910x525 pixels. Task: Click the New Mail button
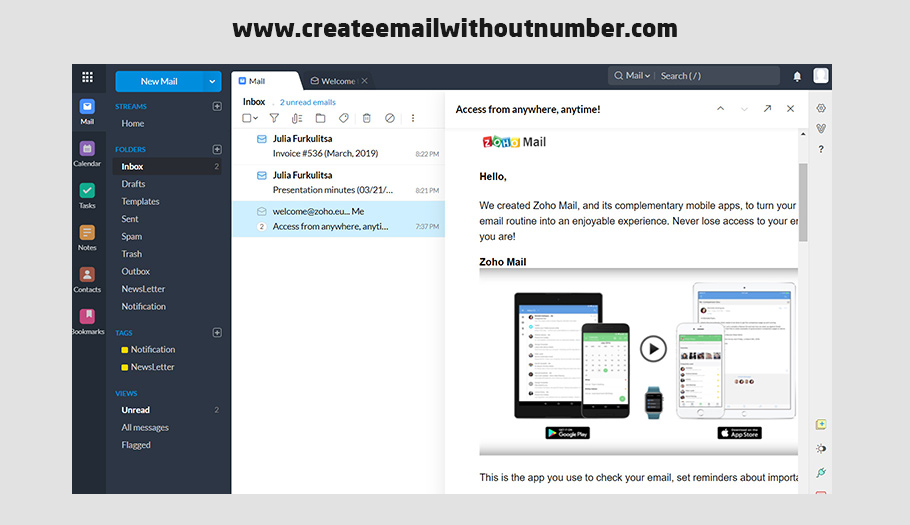(x=159, y=82)
